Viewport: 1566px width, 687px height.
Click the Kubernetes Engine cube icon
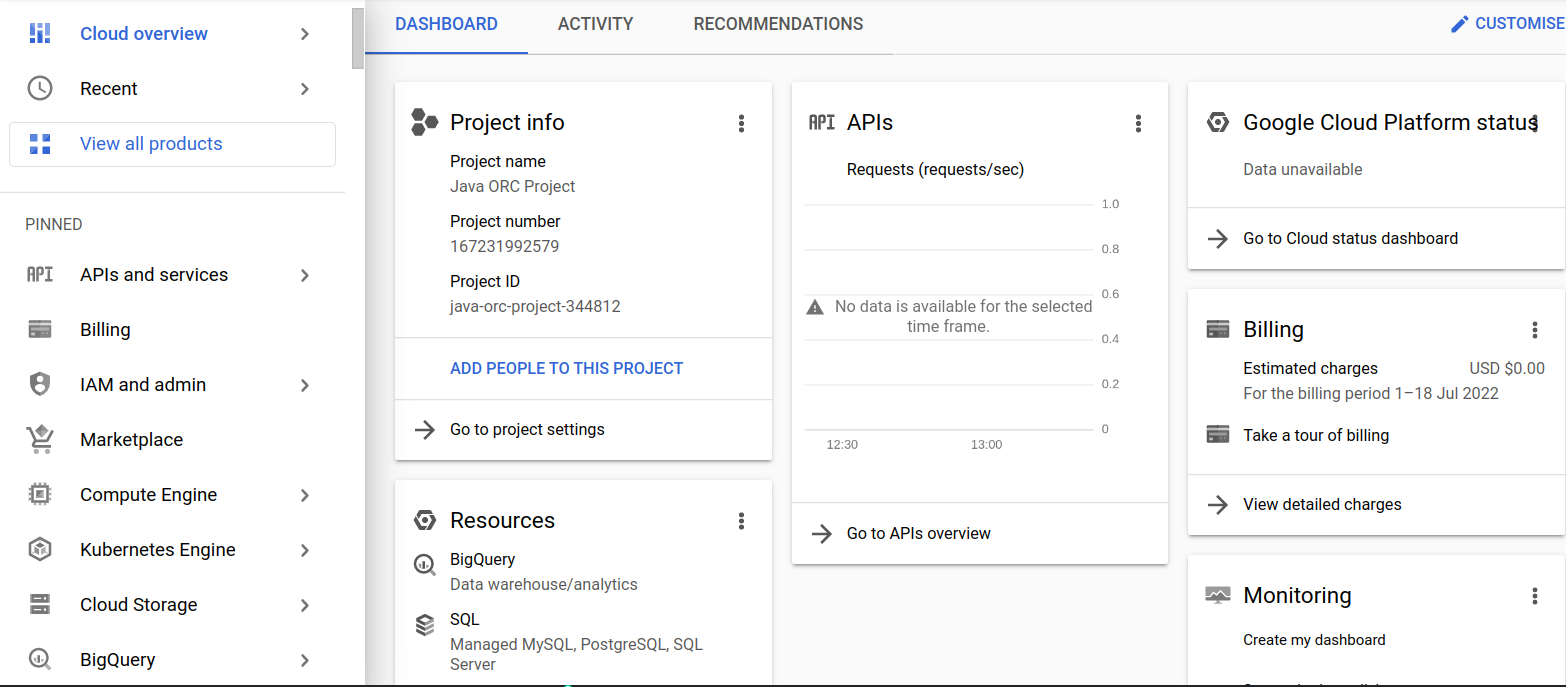coord(40,549)
